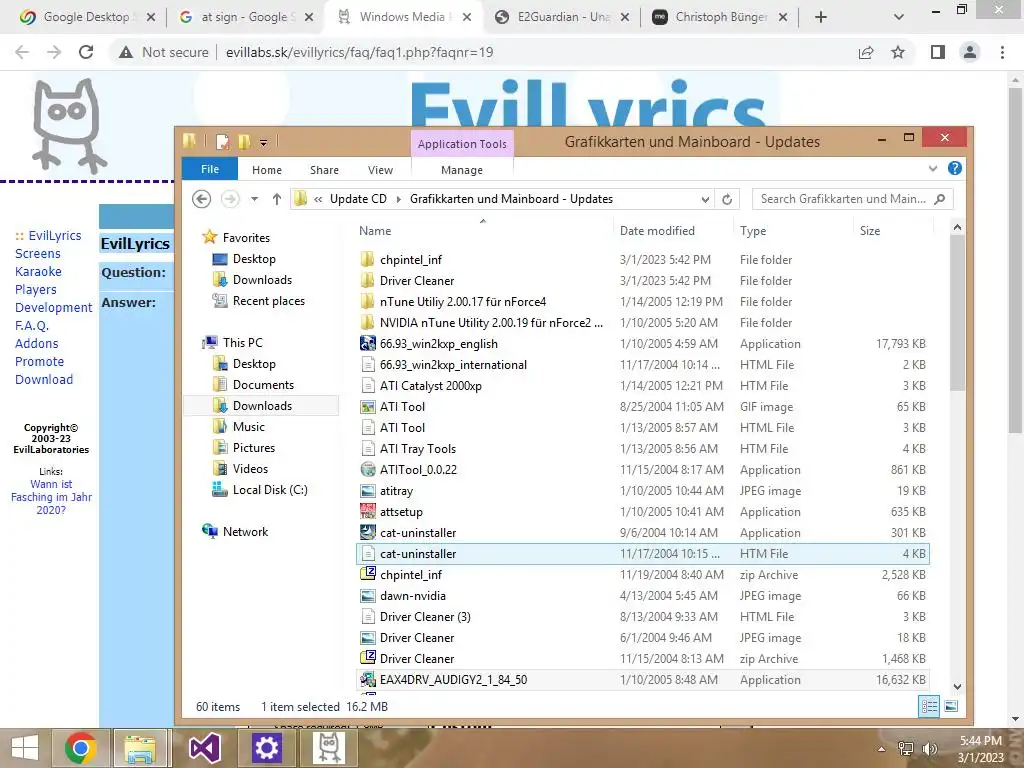Switch Explorer to large icons view
Viewport: 1024px width, 768px height.
(952, 706)
